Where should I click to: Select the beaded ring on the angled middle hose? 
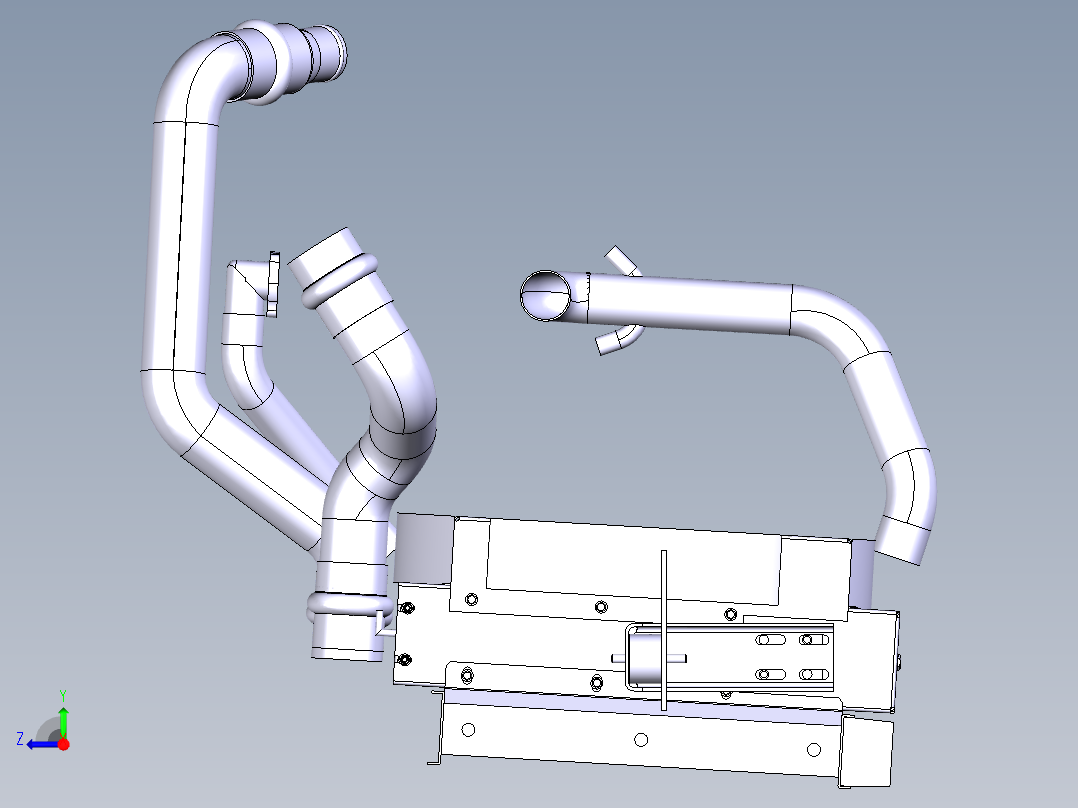(340, 280)
